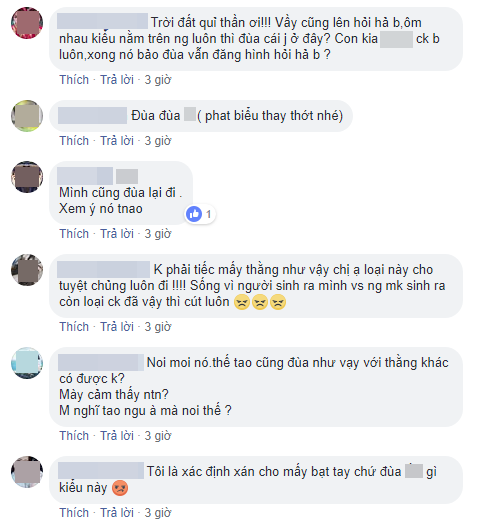Like the 'K phải tiếc mấy thằng' comment
The height and width of the screenshot is (528, 498).
tap(74, 327)
